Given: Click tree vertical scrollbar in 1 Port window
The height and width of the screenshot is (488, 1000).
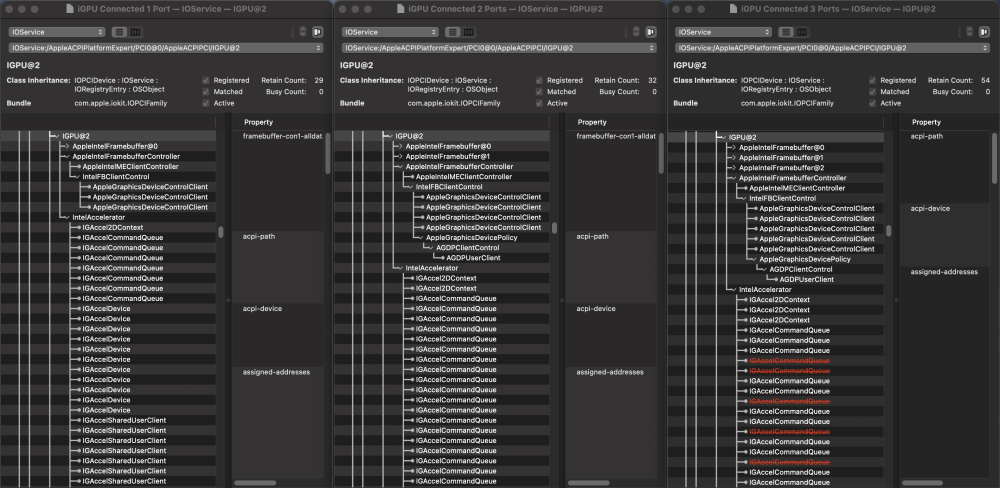Looking at the screenshot, I should [221, 232].
